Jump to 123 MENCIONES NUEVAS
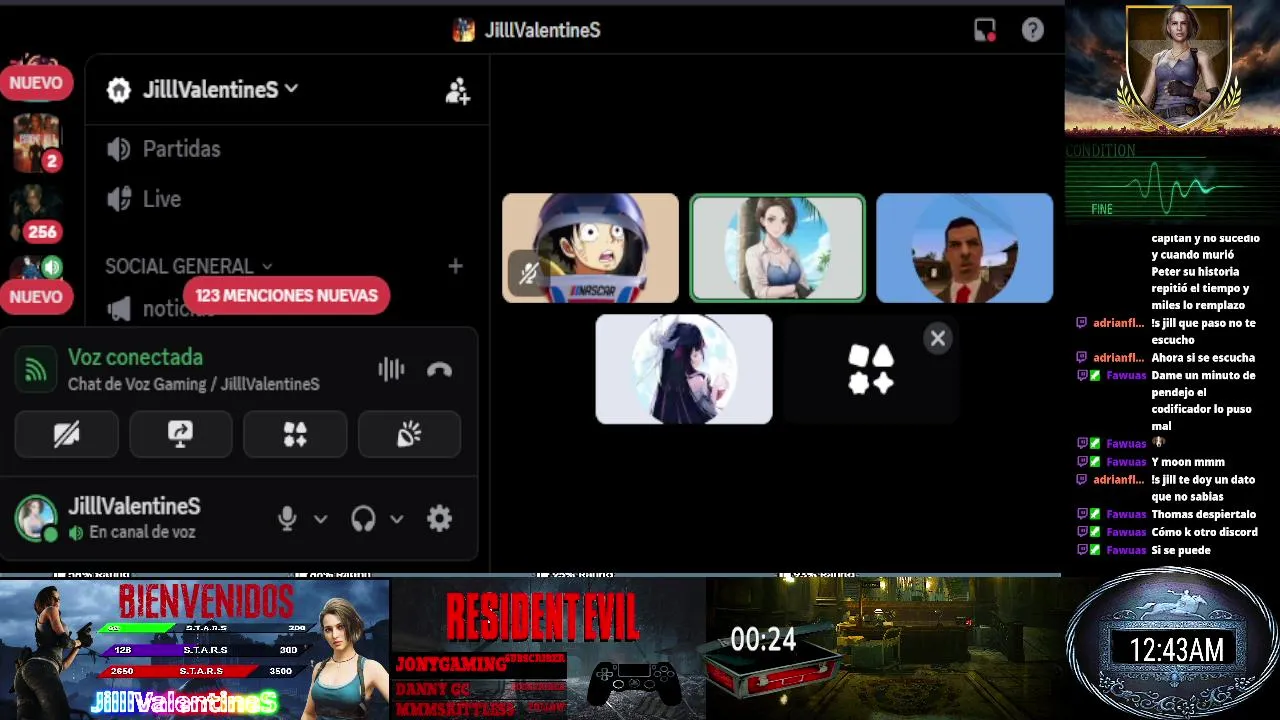The width and height of the screenshot is (1280, 720). [286, 295]
